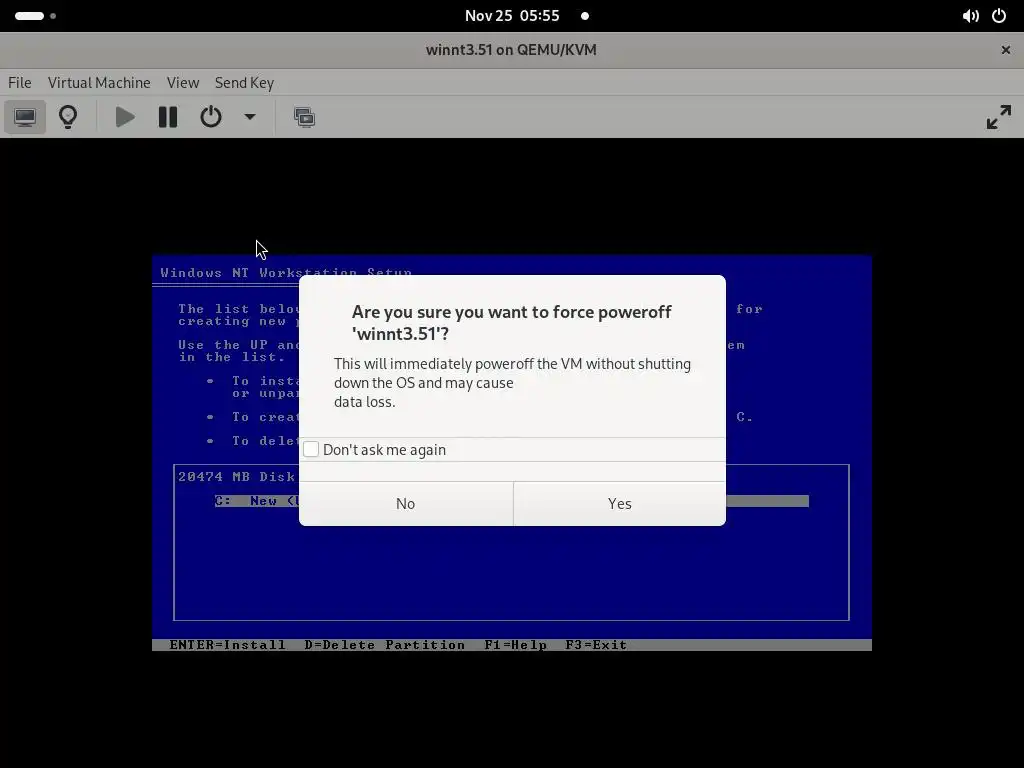Click the F3=Exit status text

pyautogui.click(x=596, y=645)
